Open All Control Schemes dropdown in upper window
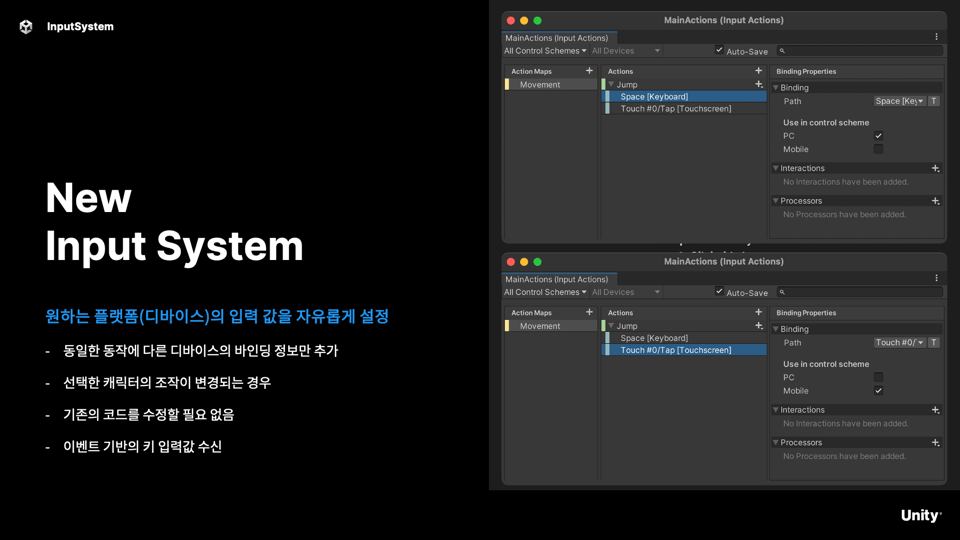Screen dimensions: 960x540 coord(545,51)
